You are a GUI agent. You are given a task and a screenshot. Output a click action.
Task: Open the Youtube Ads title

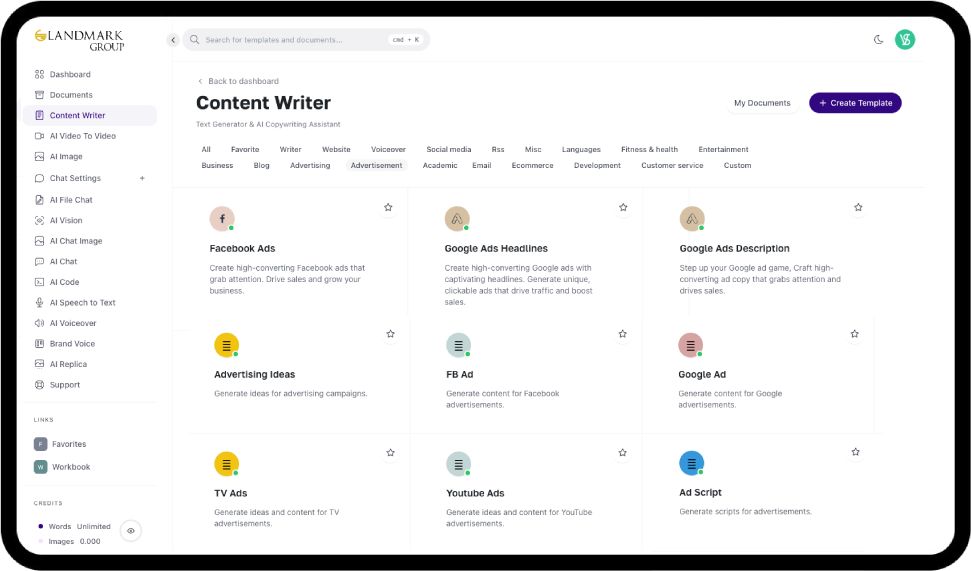pos(476,493)
